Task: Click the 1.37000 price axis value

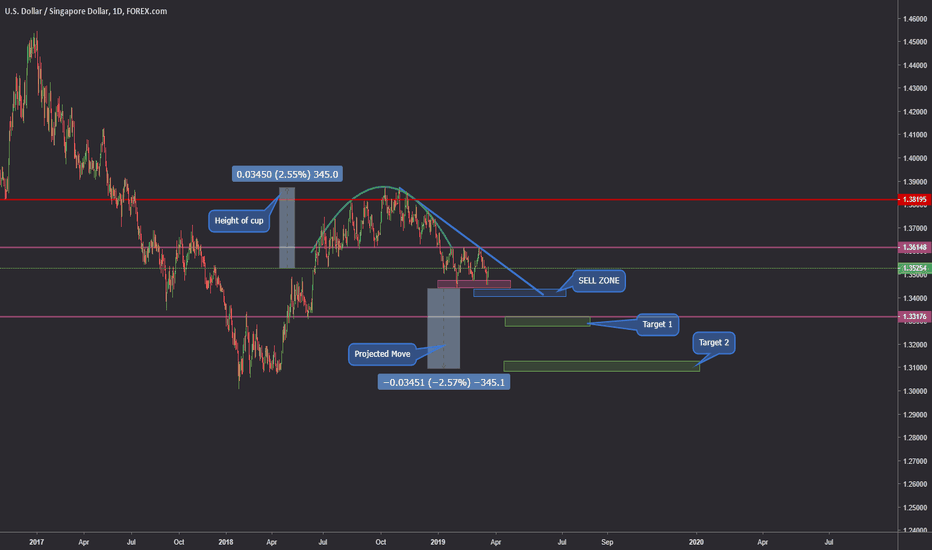Action: [x=915, y=228]
